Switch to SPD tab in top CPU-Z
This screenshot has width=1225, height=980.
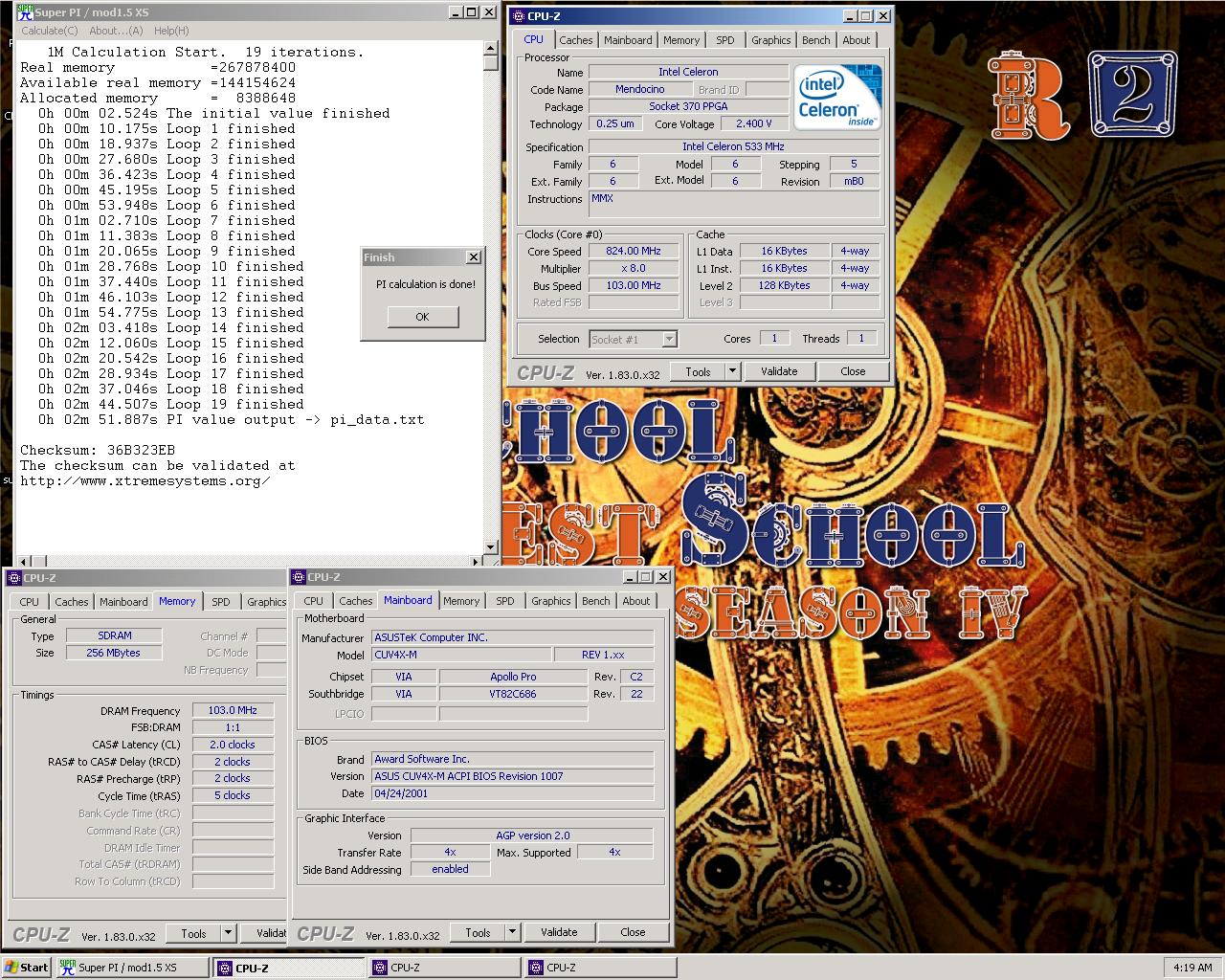tap(725, 40)
